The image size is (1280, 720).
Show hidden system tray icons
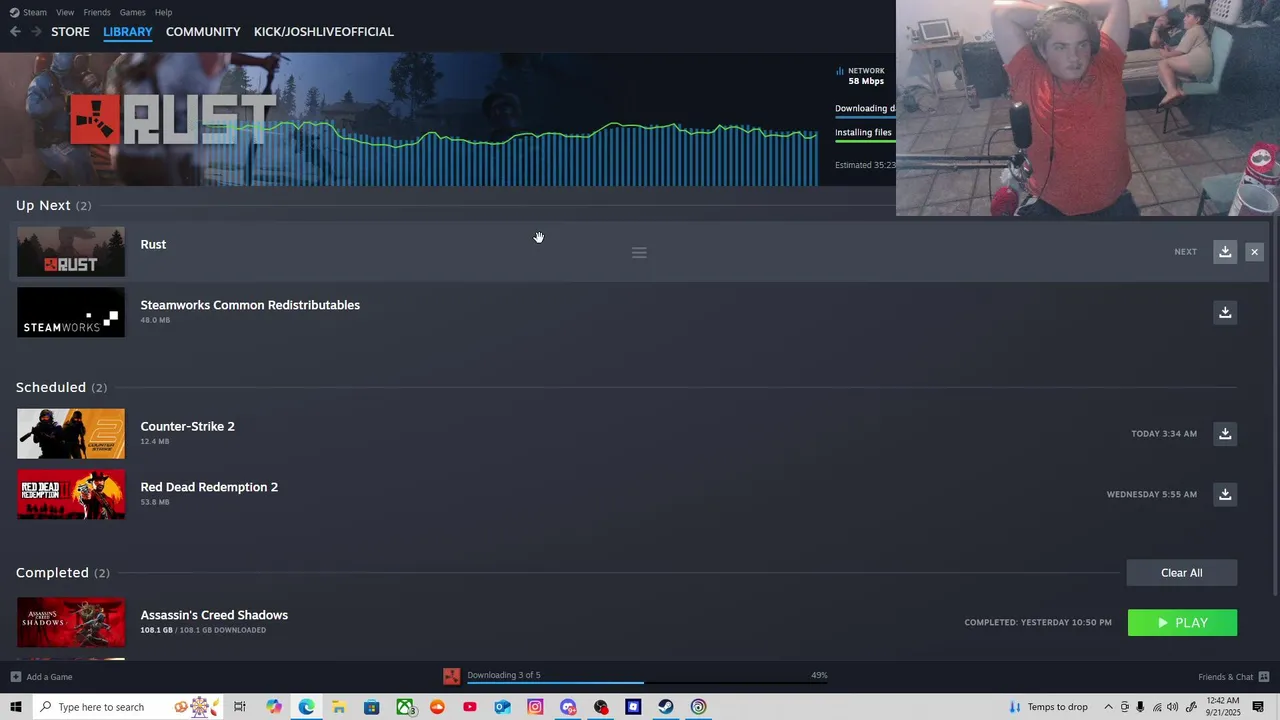(1108, 707)
